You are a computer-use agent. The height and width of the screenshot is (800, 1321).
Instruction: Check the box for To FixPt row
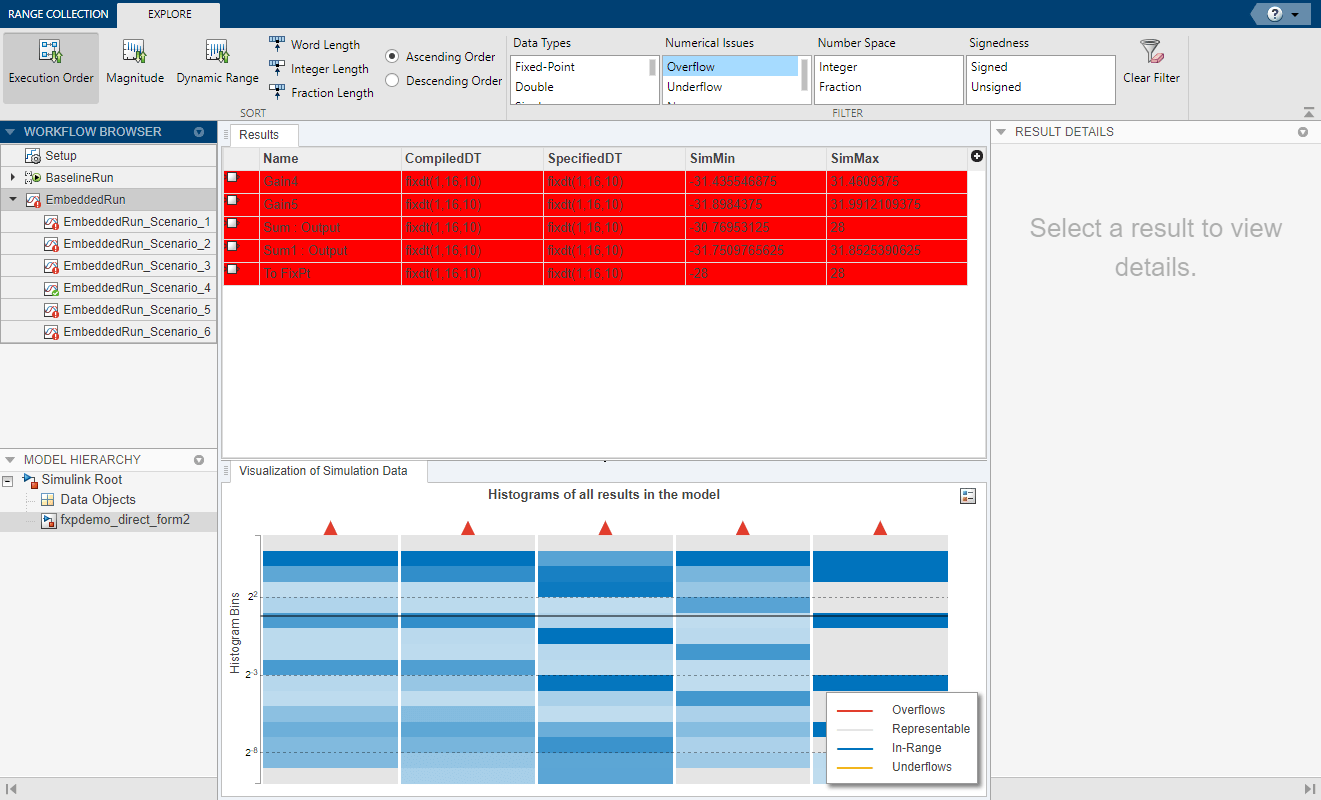click(x=232, y=270)
